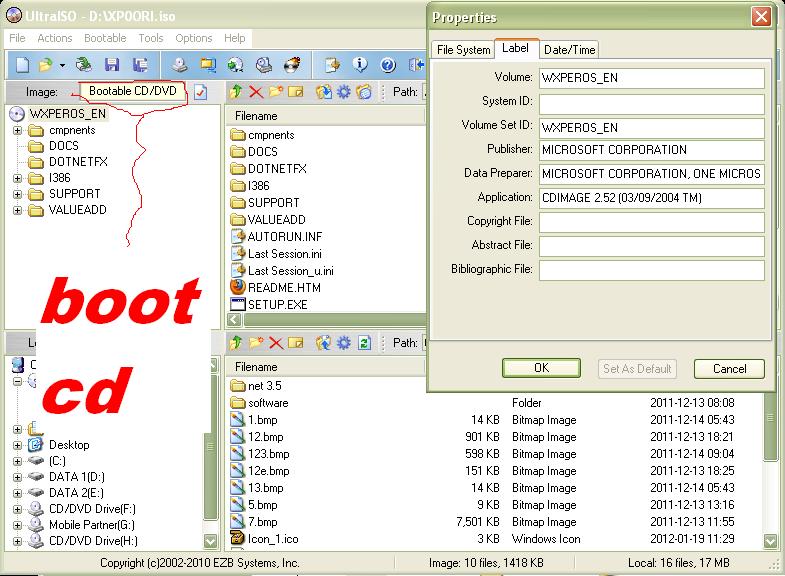Click the Open file folder toolbar icon

point(46,65)
